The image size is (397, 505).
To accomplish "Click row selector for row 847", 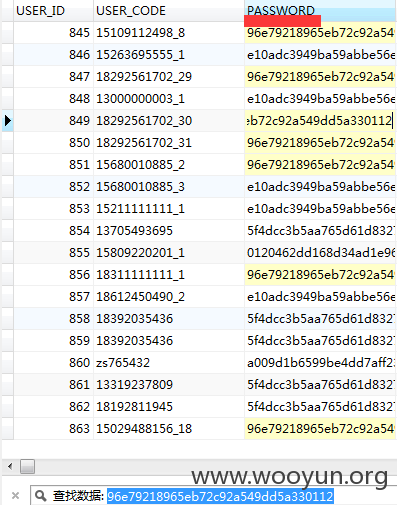I will [x=7, y=77].
